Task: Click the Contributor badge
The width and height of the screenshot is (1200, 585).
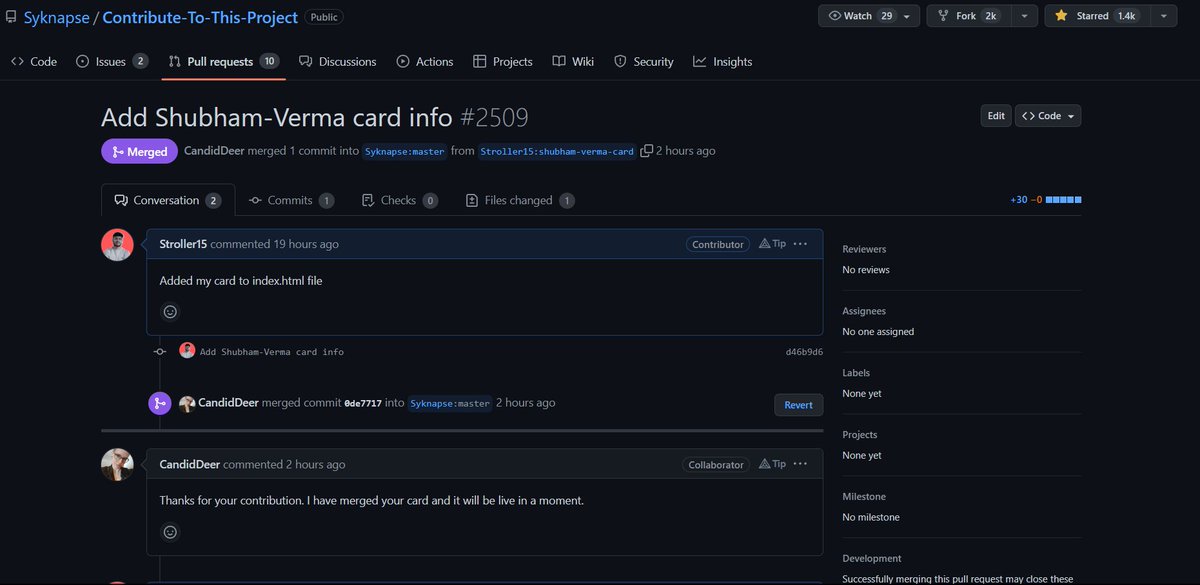Action: coord(718,244)
